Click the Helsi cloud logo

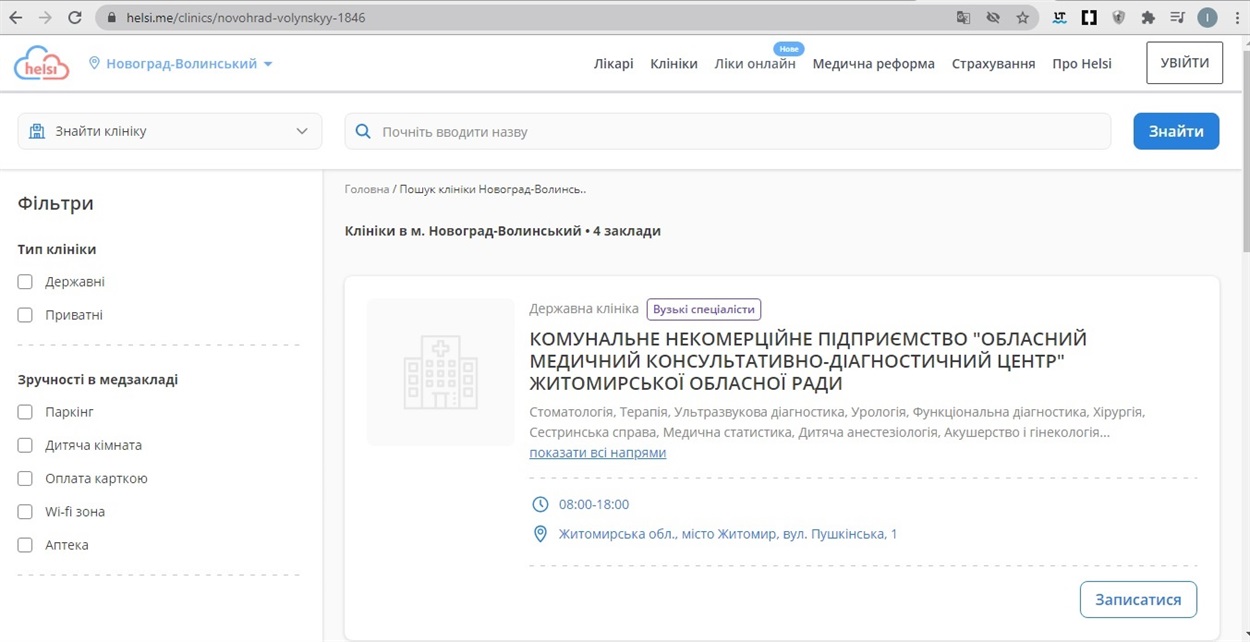[x=41, y=63]
